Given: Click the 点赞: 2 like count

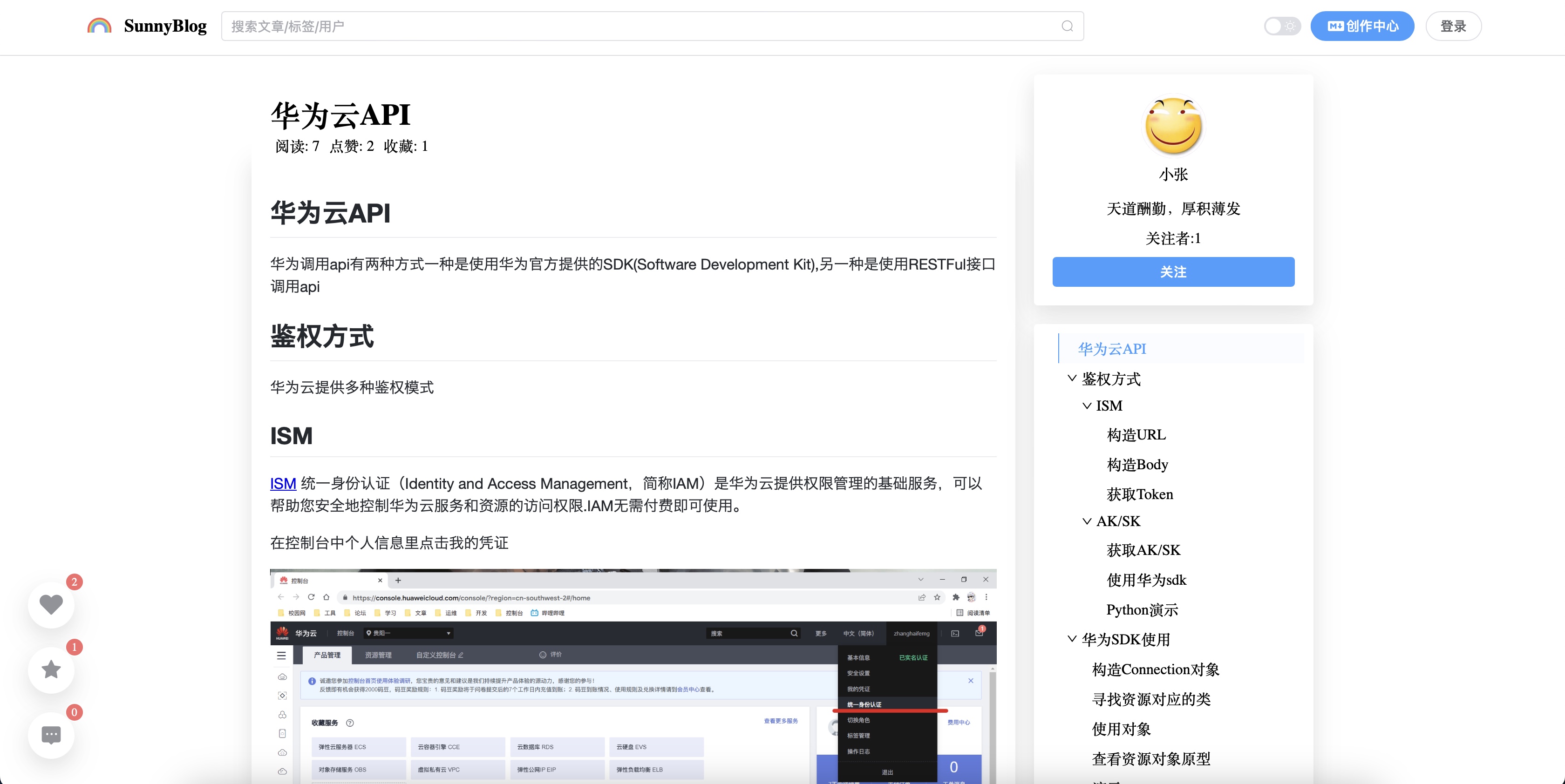Looking at the screenshot, I should point(352,146).
